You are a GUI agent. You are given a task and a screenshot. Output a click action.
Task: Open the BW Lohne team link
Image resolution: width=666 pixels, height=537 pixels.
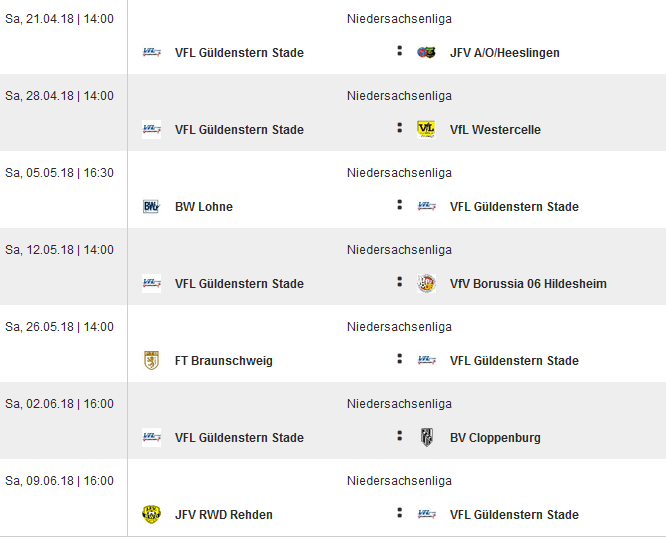204,206
